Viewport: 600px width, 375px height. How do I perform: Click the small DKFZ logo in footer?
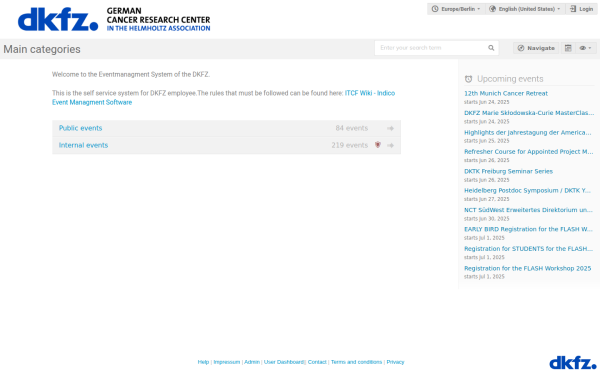(x=573, y=363)
